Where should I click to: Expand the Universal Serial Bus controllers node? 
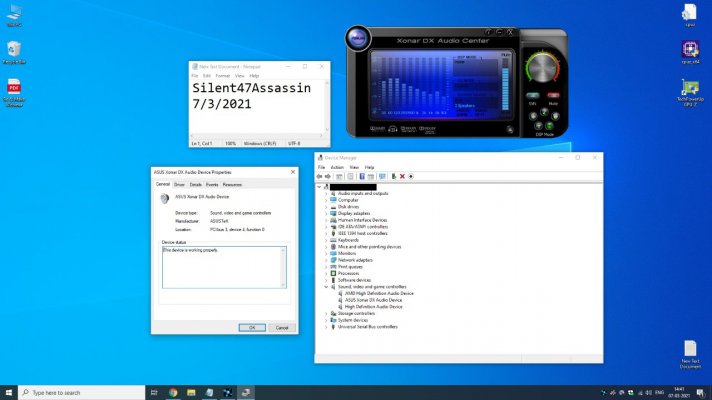326,327
